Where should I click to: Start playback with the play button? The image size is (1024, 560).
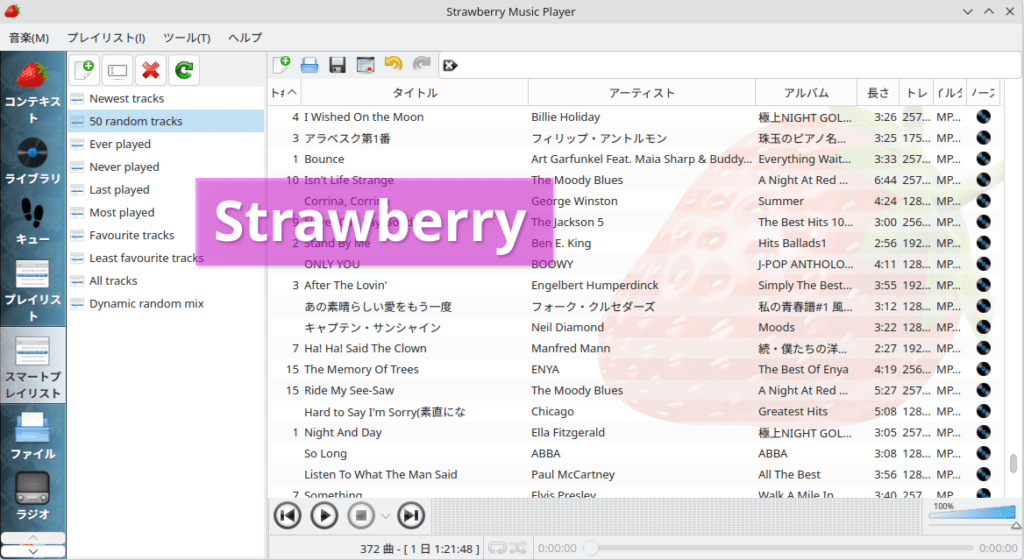[324, 516]
